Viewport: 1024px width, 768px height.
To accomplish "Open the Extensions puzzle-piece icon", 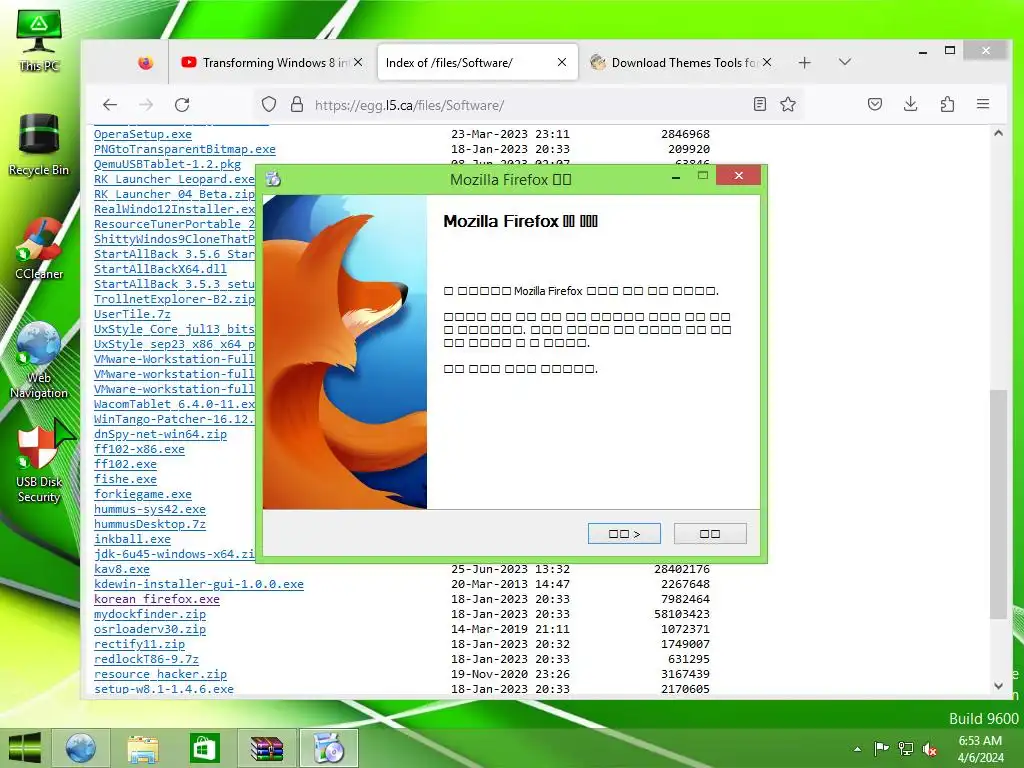I will click(947, 104).
